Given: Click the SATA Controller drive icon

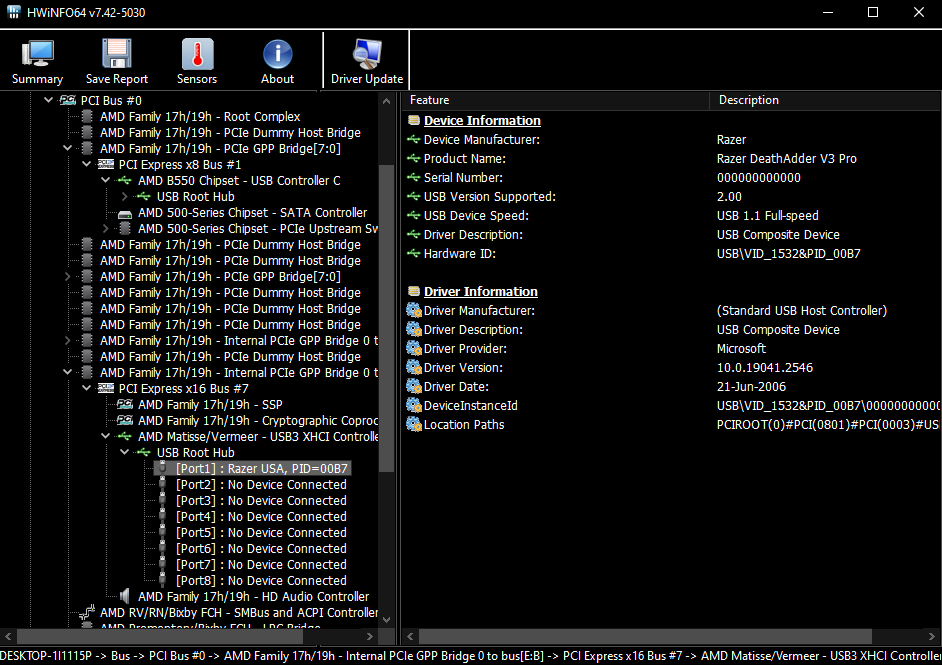Looking at the screenshot, I should (125, 213).
